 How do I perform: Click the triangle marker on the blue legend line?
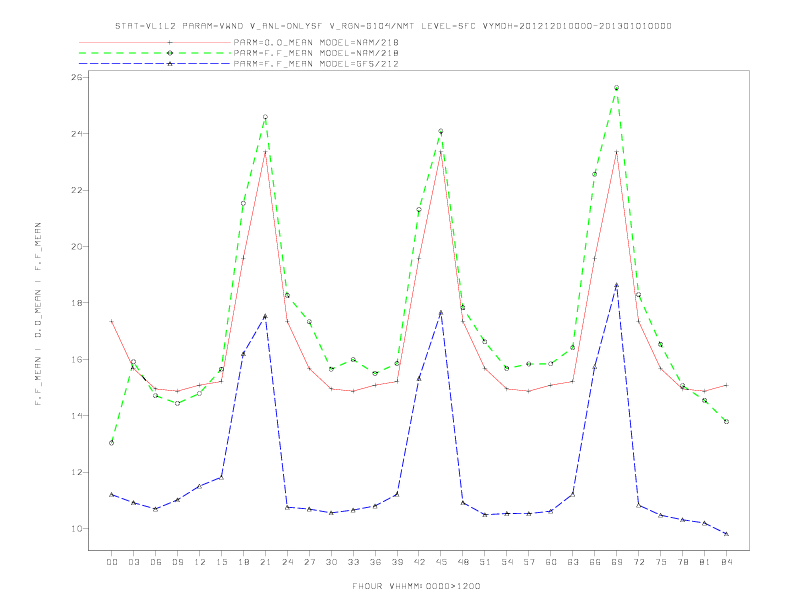(x=170, y=64)
